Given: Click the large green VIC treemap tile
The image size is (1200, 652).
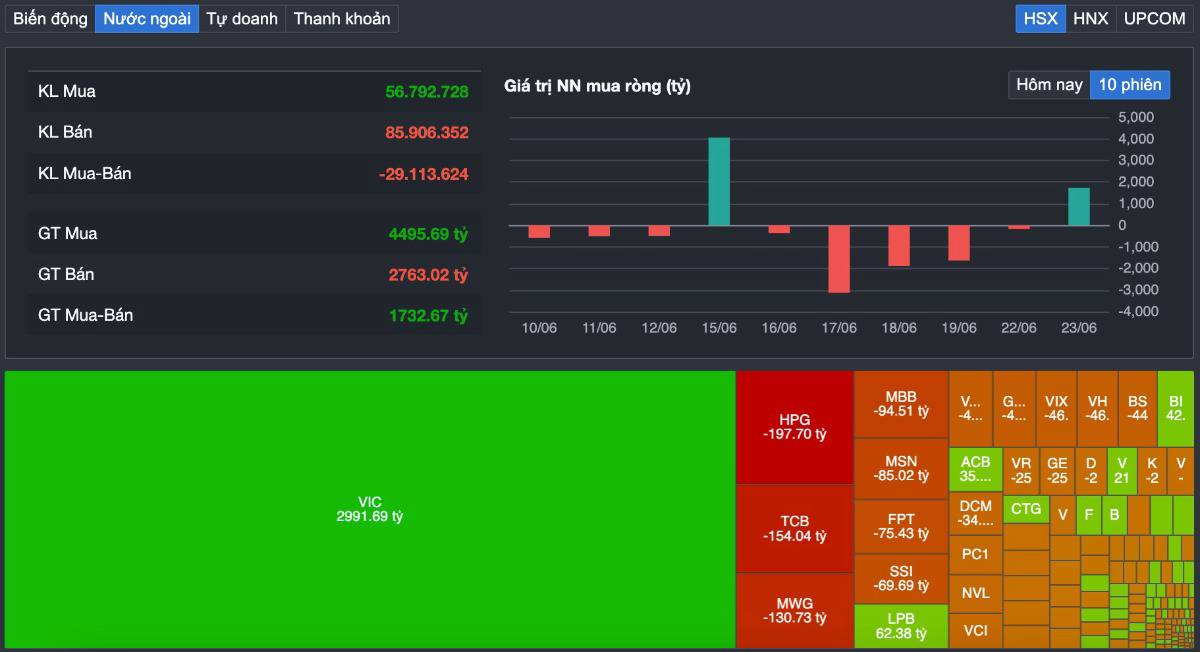Looking at the screenshot, I should tap(370, 509).
